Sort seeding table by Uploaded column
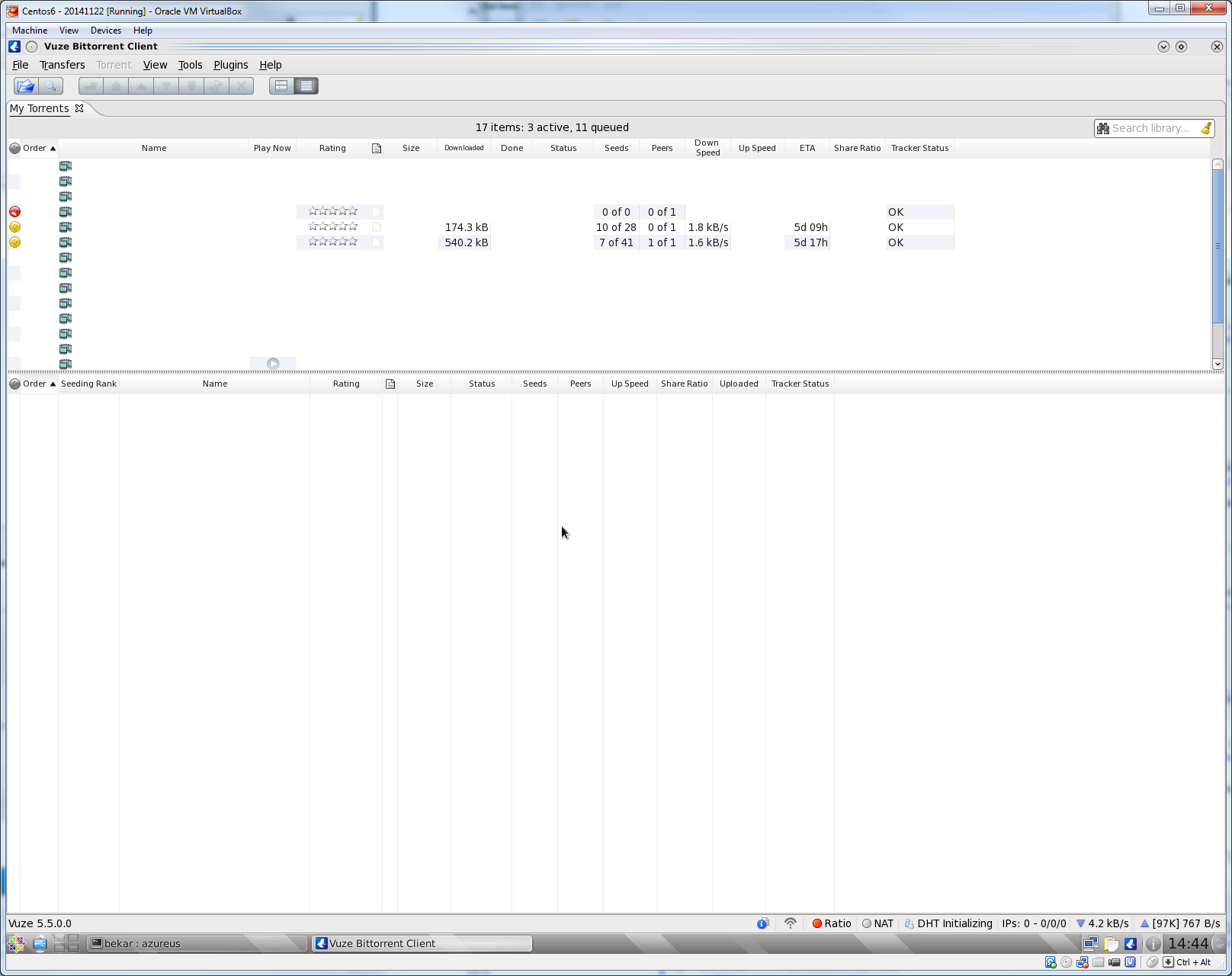Image resolution: width=1232 pixels, height=976 pixels. point(739,384)
